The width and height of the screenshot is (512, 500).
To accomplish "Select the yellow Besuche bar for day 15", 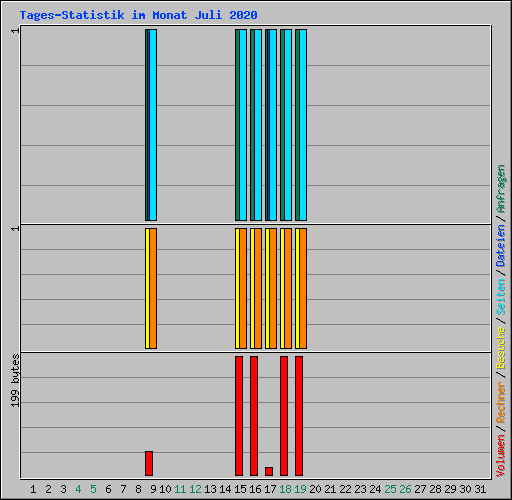I will (237, 288).
